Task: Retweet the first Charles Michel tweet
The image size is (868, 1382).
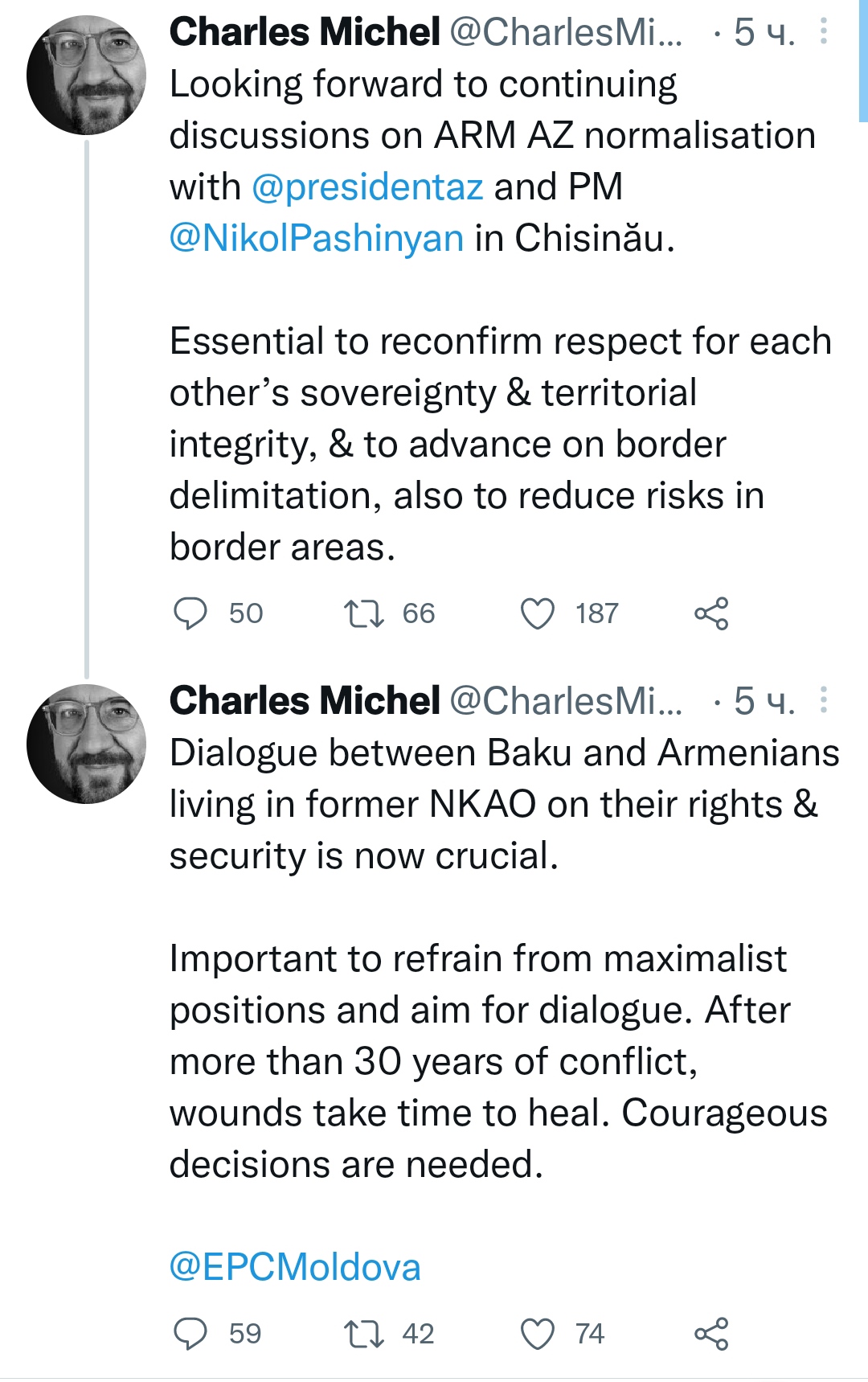Action: click(x=363, y=614)
